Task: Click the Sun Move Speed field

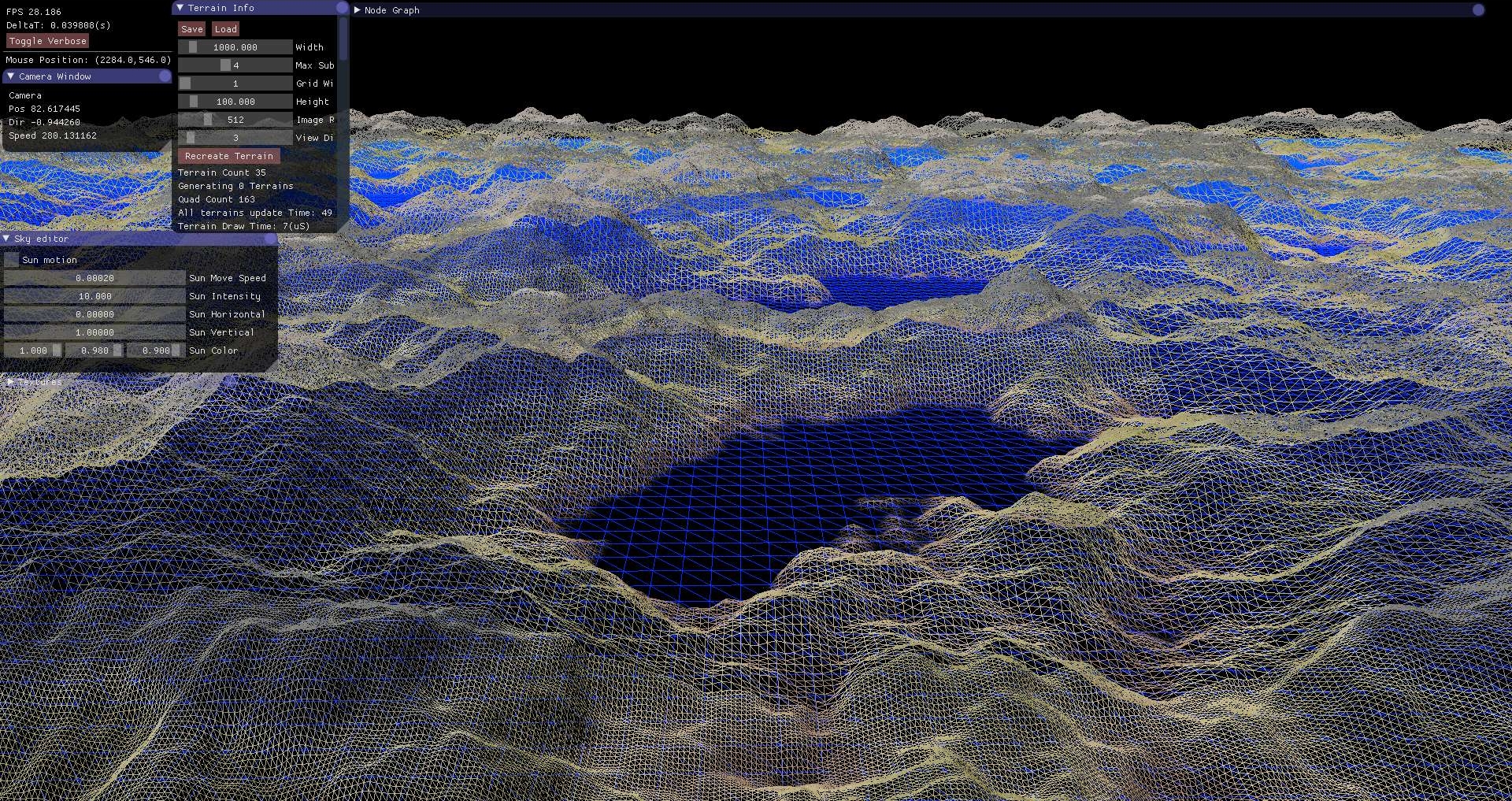Action: [x=94, y=278]
